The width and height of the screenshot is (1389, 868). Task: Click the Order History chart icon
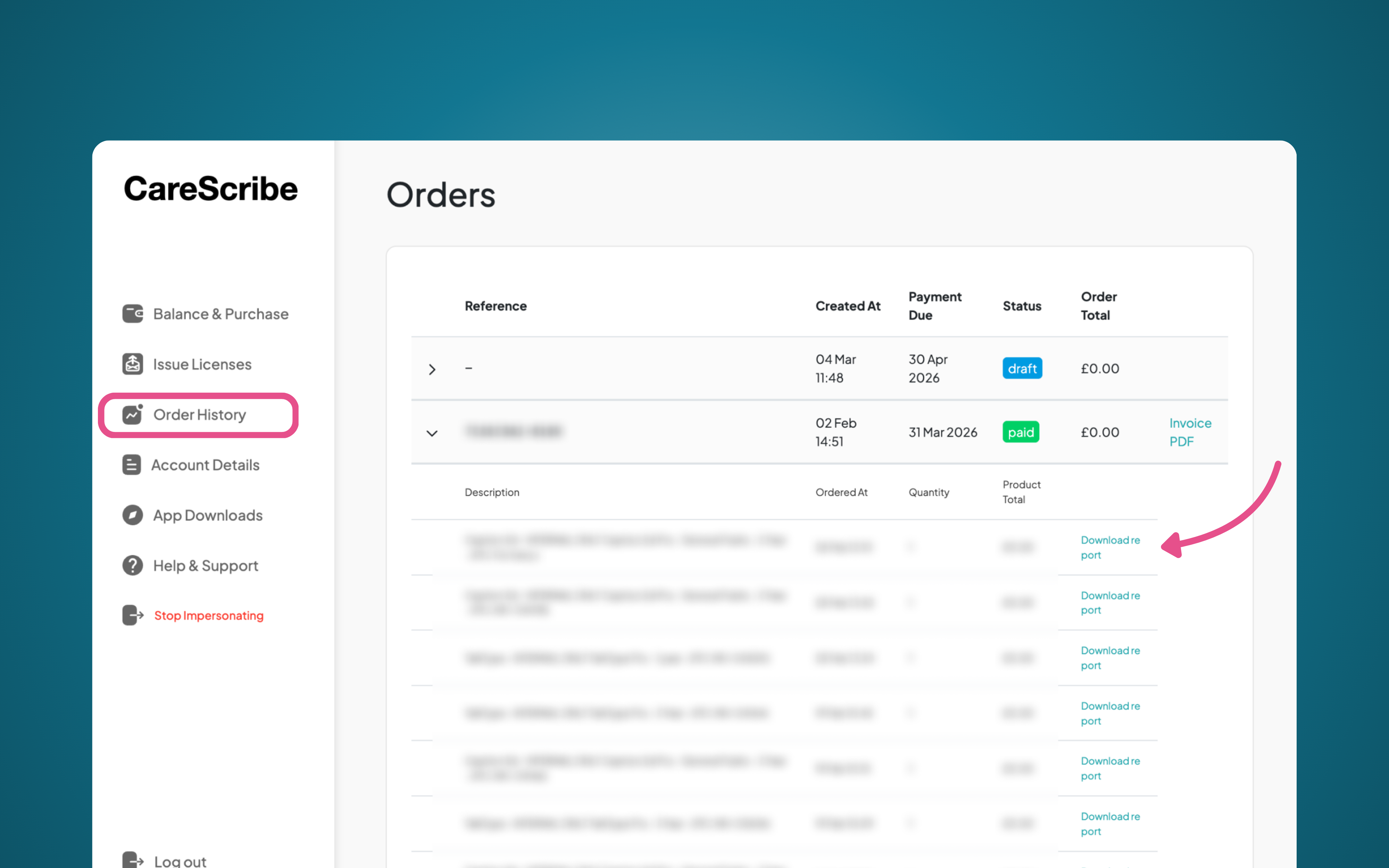tap(133, 415)
